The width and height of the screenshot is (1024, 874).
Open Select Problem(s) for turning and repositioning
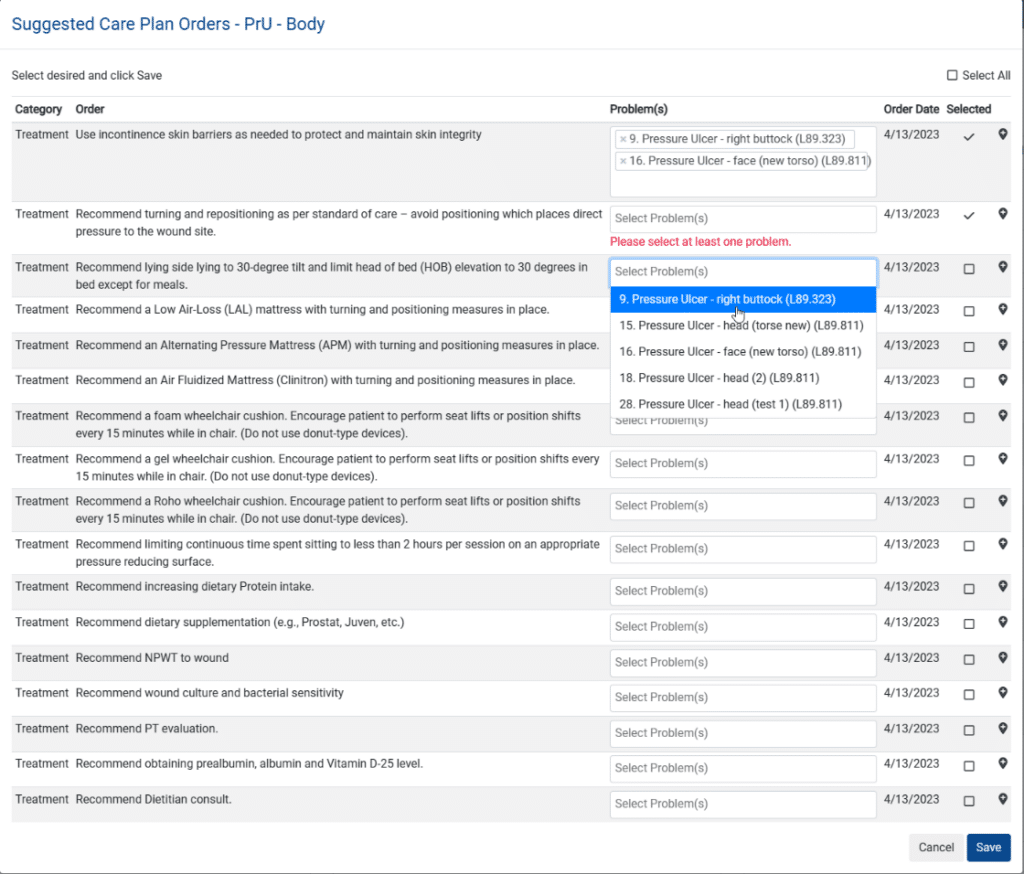coord(743,219)
